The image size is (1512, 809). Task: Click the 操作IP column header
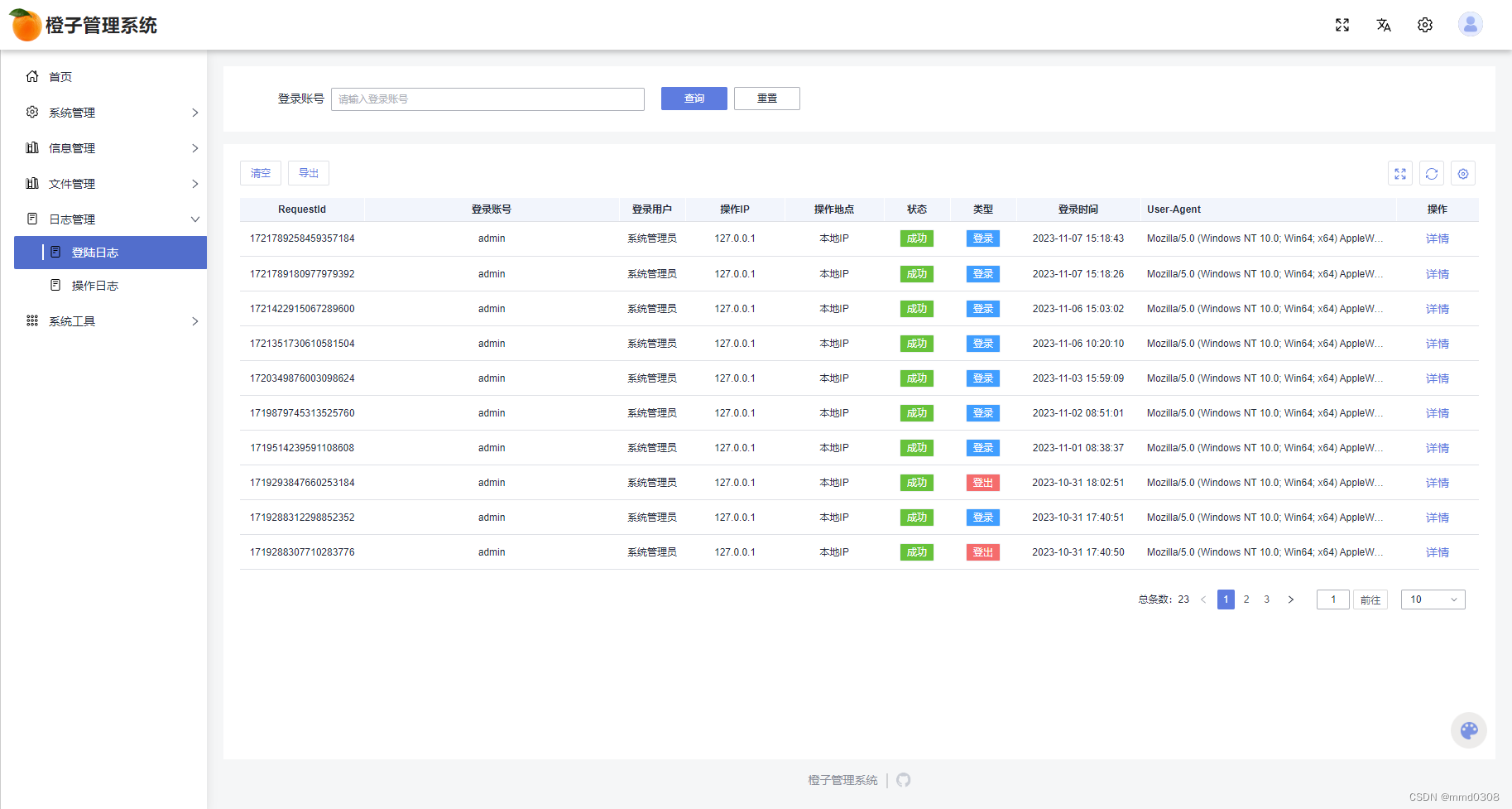(x=735, y=209)
